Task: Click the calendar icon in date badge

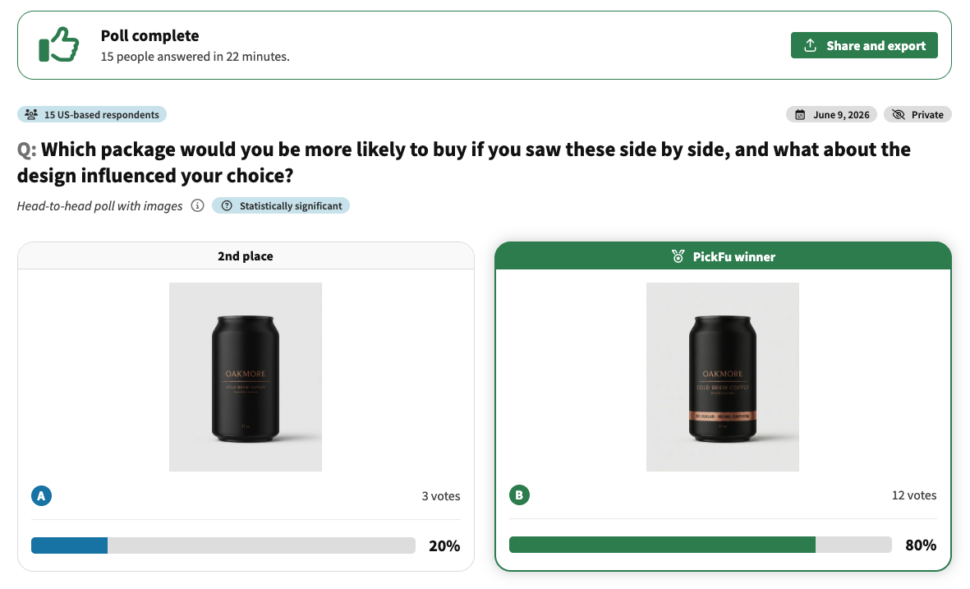Action: [800, 114]
